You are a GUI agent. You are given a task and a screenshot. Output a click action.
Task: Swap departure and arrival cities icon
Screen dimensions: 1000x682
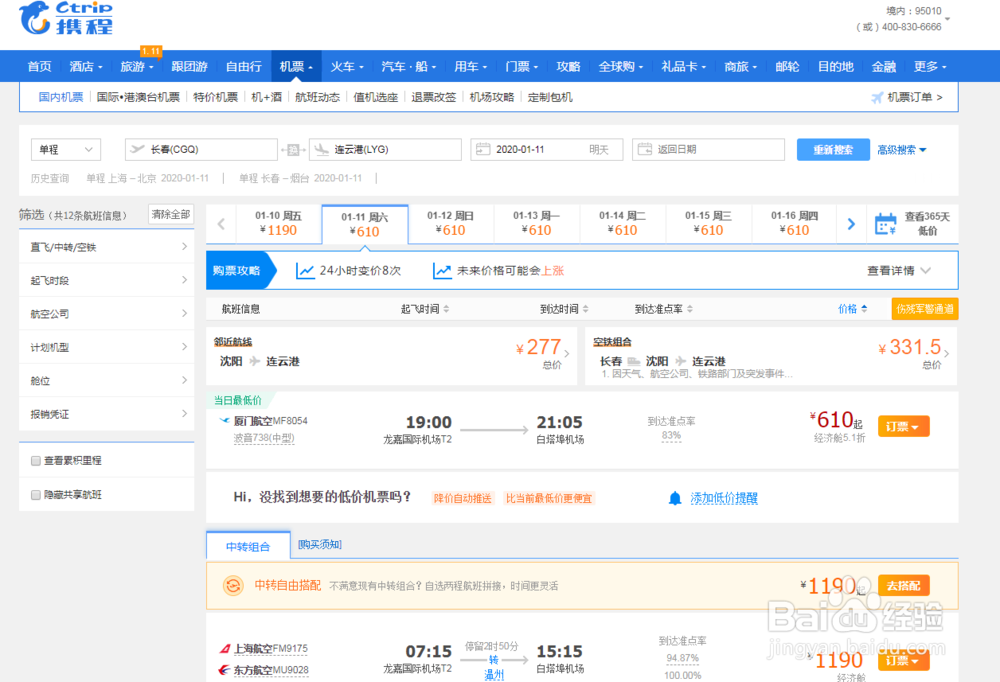point(293,150)
